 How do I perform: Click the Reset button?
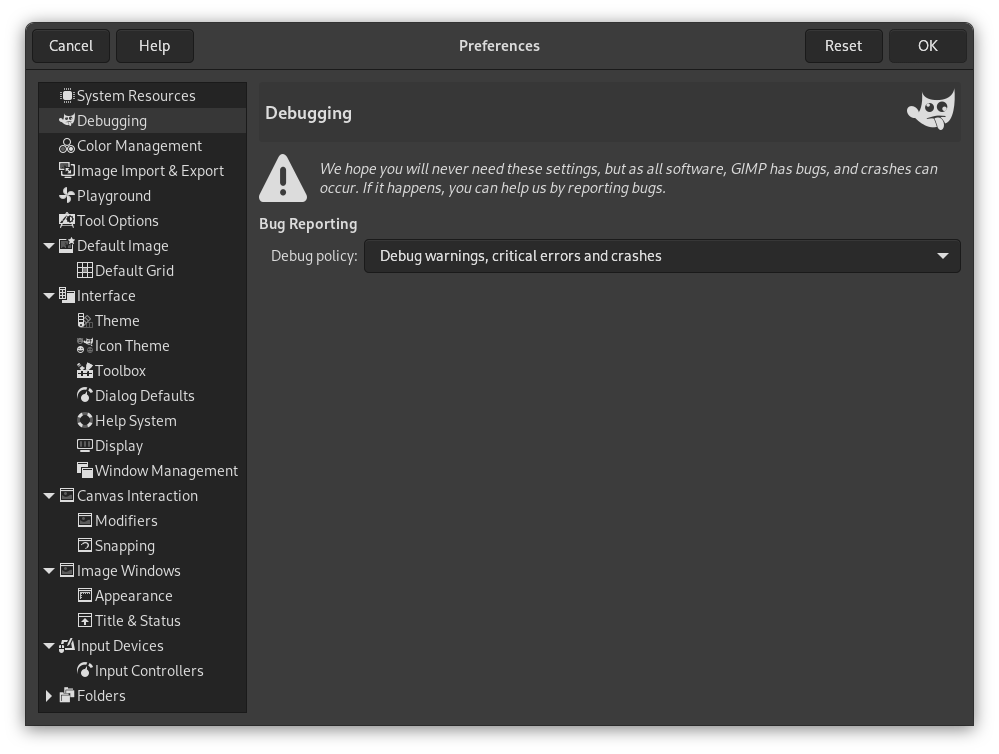(843, 45)
